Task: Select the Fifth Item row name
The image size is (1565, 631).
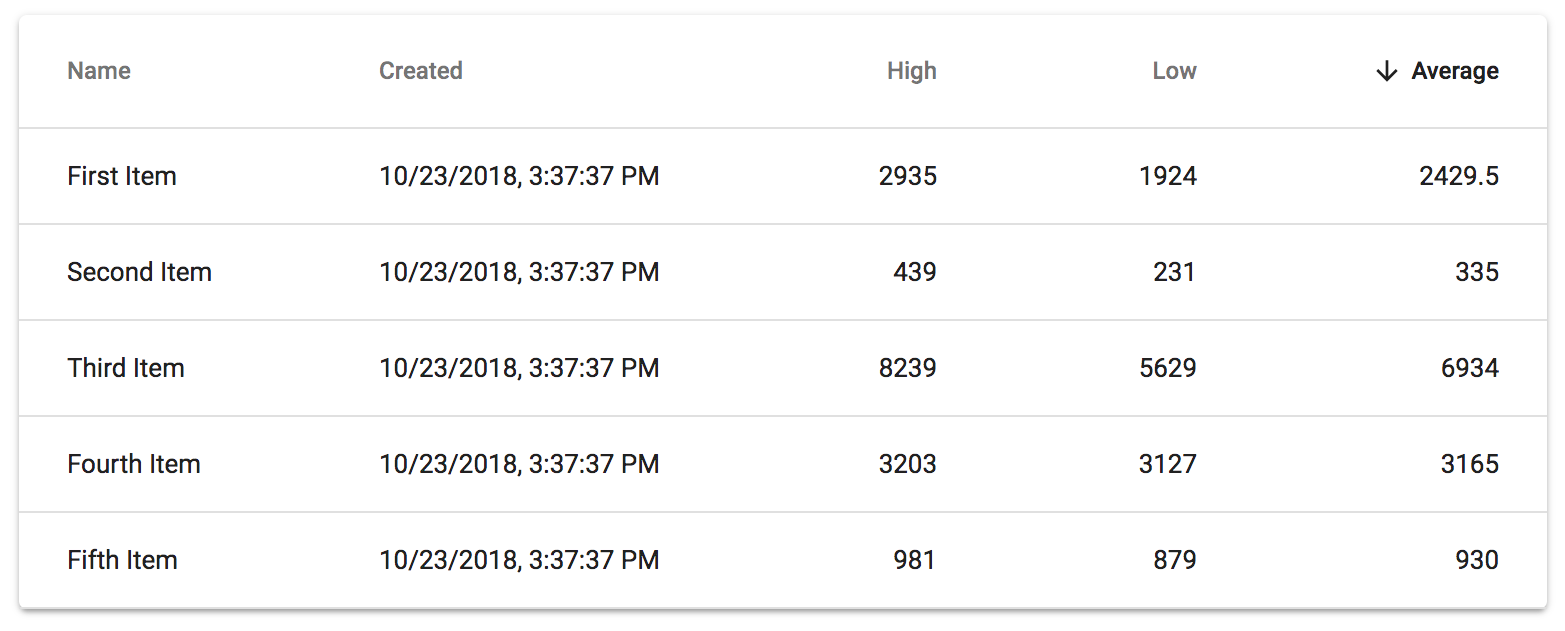Action: 122,560
